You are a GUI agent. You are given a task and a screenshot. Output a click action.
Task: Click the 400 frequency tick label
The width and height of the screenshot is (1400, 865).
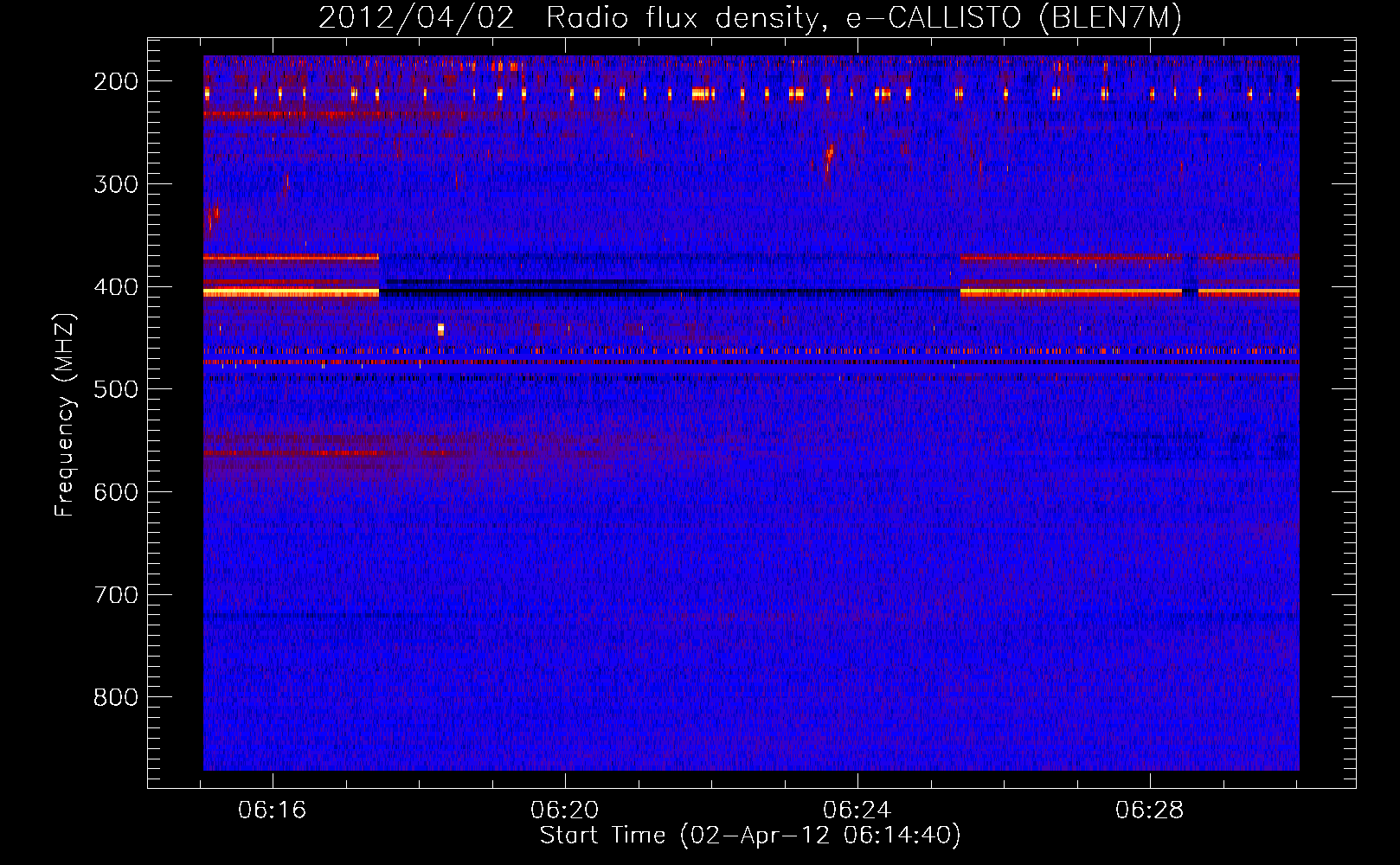pos(116,287)
